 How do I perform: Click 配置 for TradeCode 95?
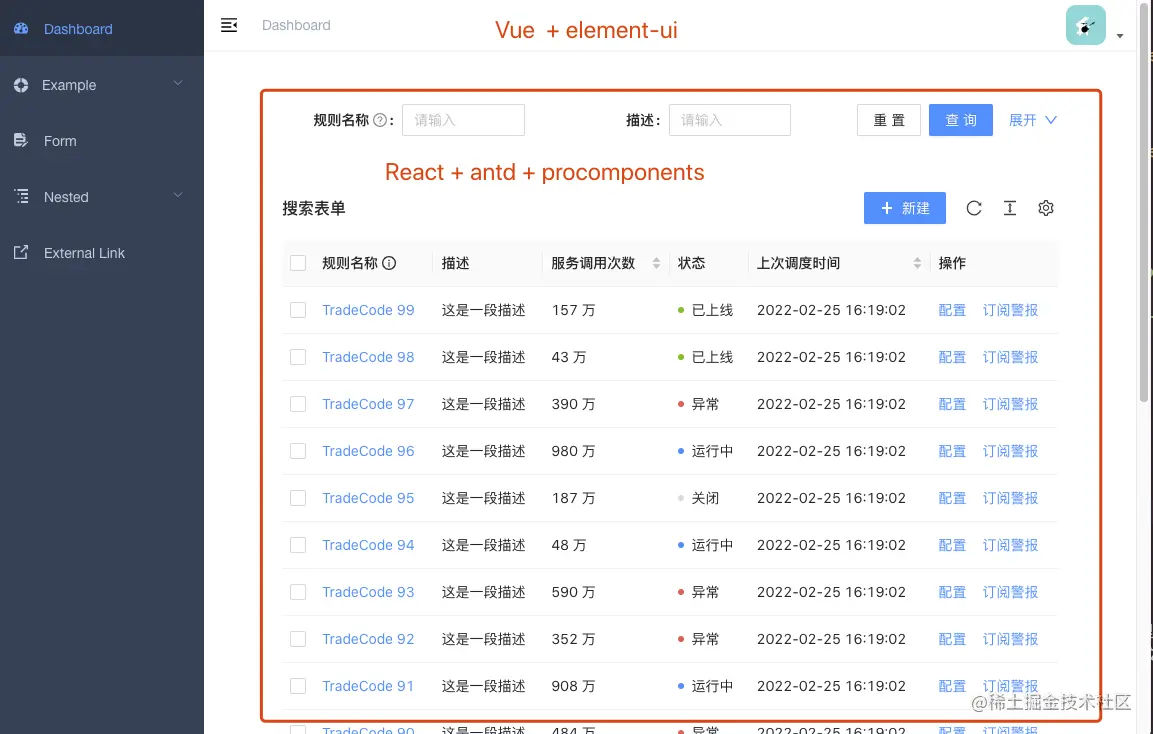point(952,498)
